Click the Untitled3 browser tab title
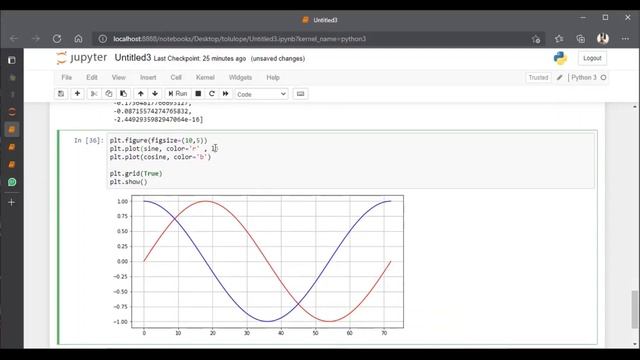This screenshot has width=640, height=360. coord(325,20)
